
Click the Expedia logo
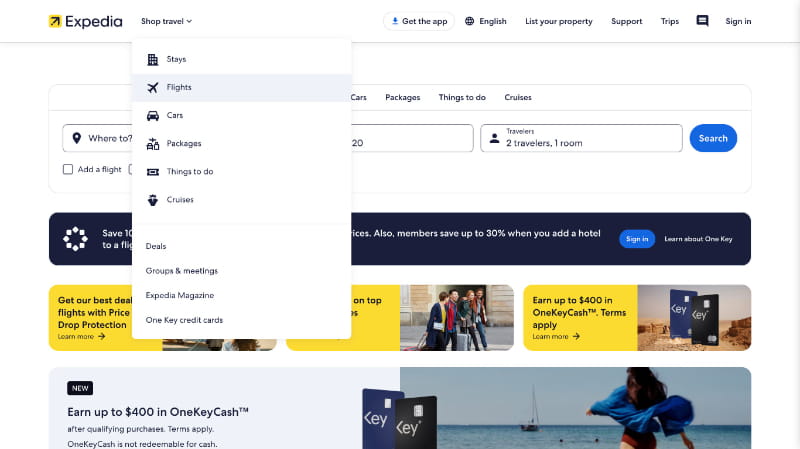[85, 21]
